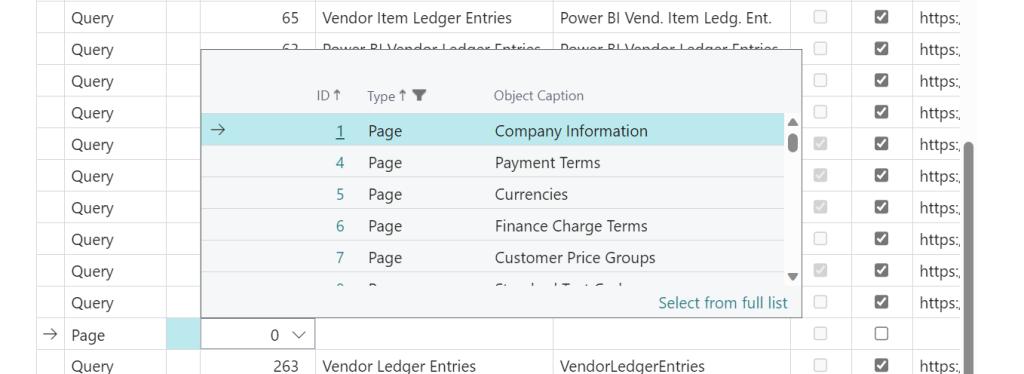Image resolution: width=1024 pixels, height=374 pixels.
Task: Select ID 6 link for Finance Charge Terms
Action: point(340,226)
